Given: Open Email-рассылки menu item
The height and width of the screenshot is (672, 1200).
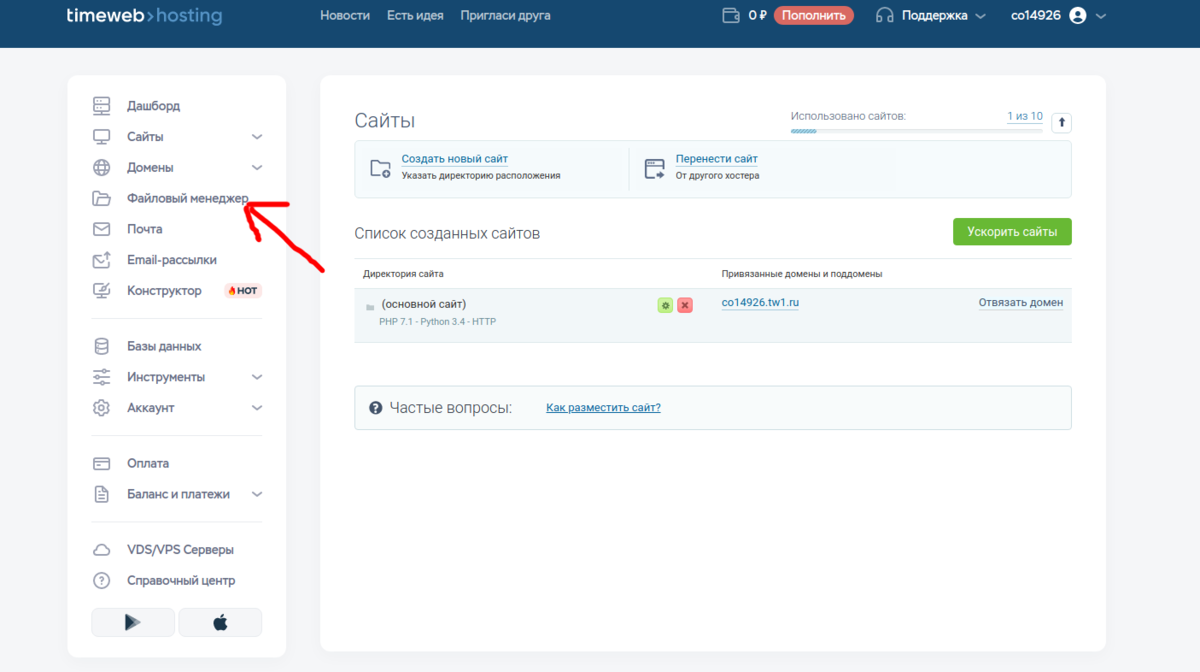Looking at the screenshot, I should (x=172, y=260).
